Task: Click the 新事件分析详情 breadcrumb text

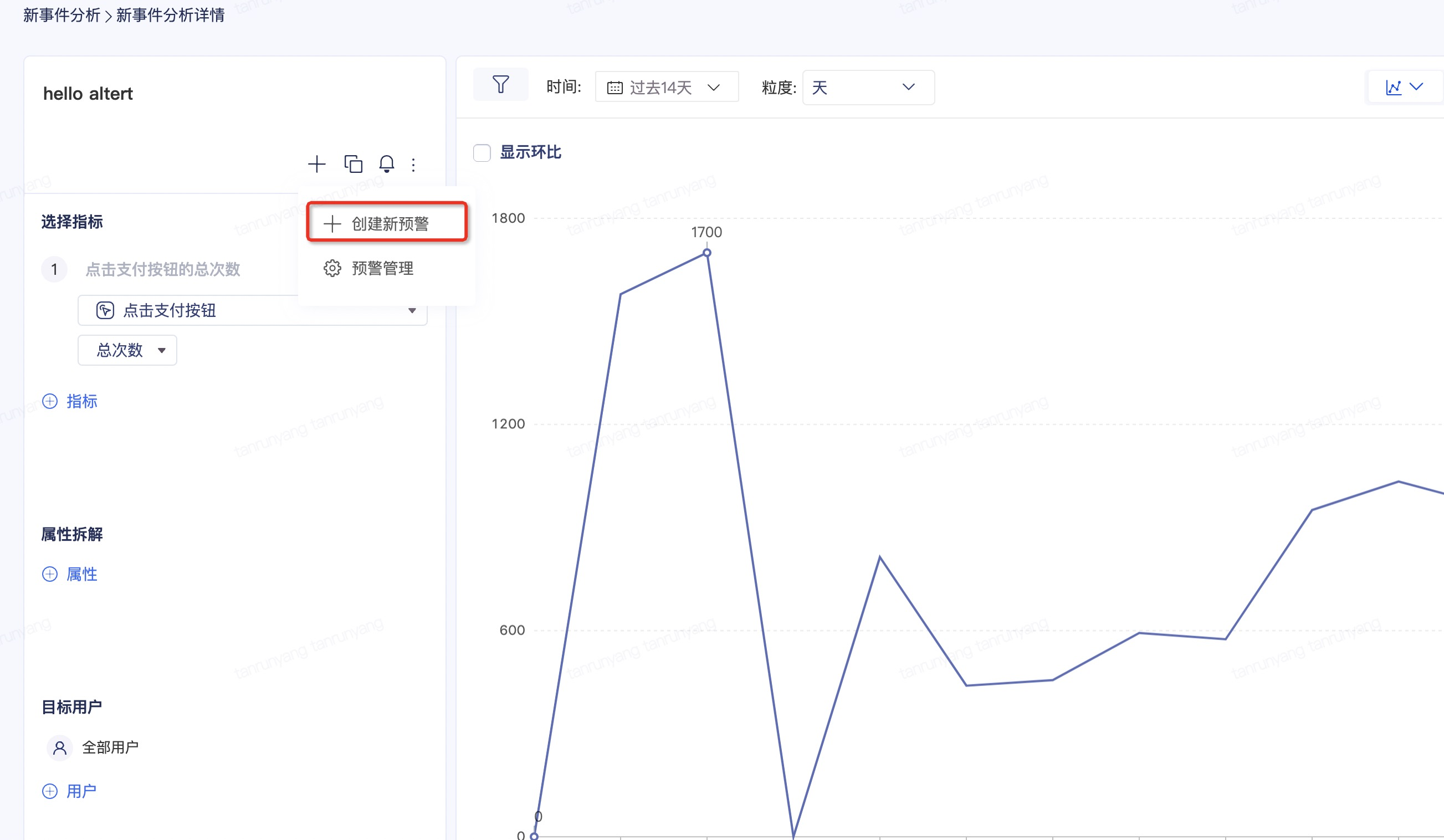Action: [x=170, y=15]
